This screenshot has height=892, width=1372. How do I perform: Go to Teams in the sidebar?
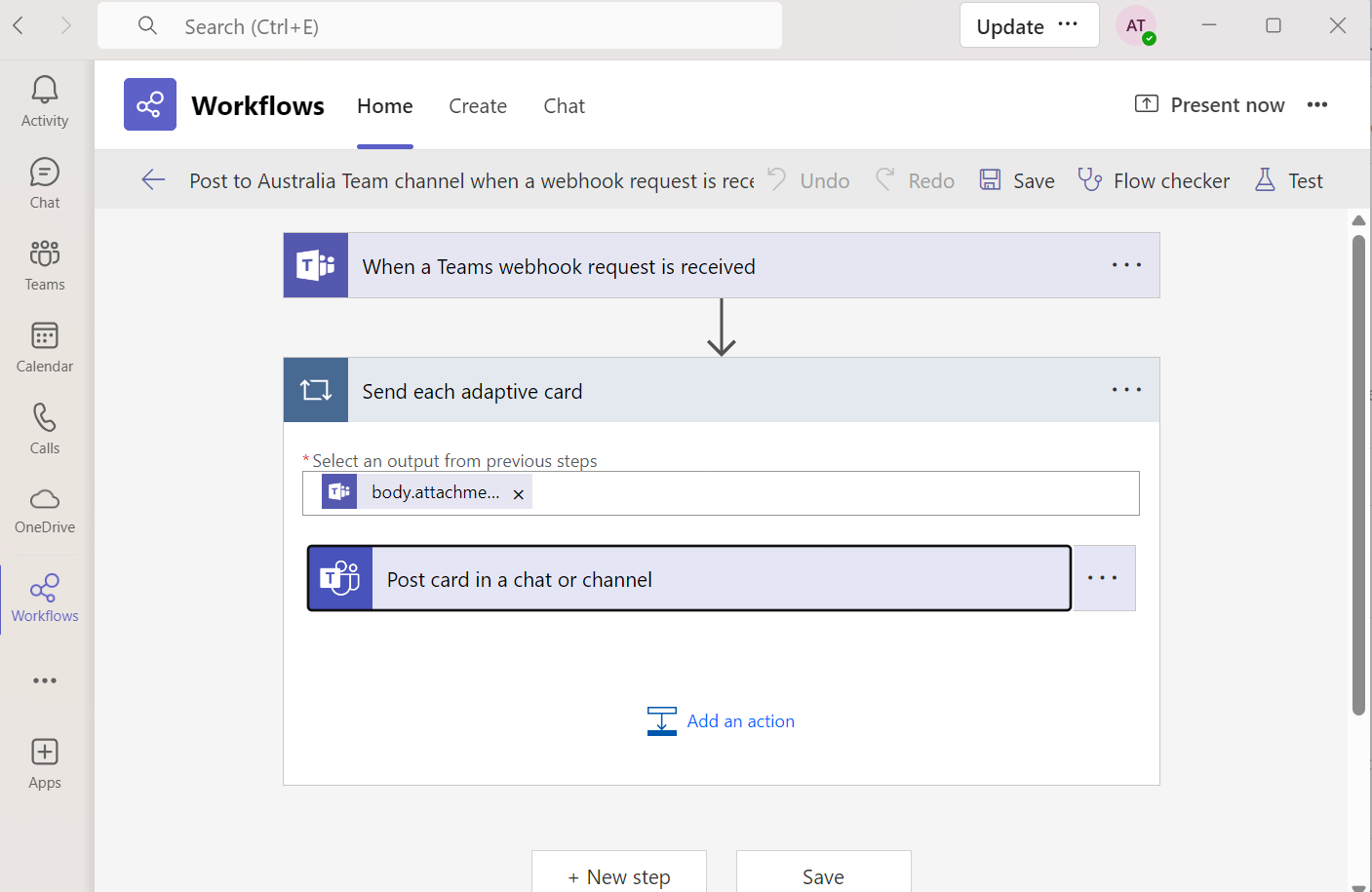click(45, 265)
